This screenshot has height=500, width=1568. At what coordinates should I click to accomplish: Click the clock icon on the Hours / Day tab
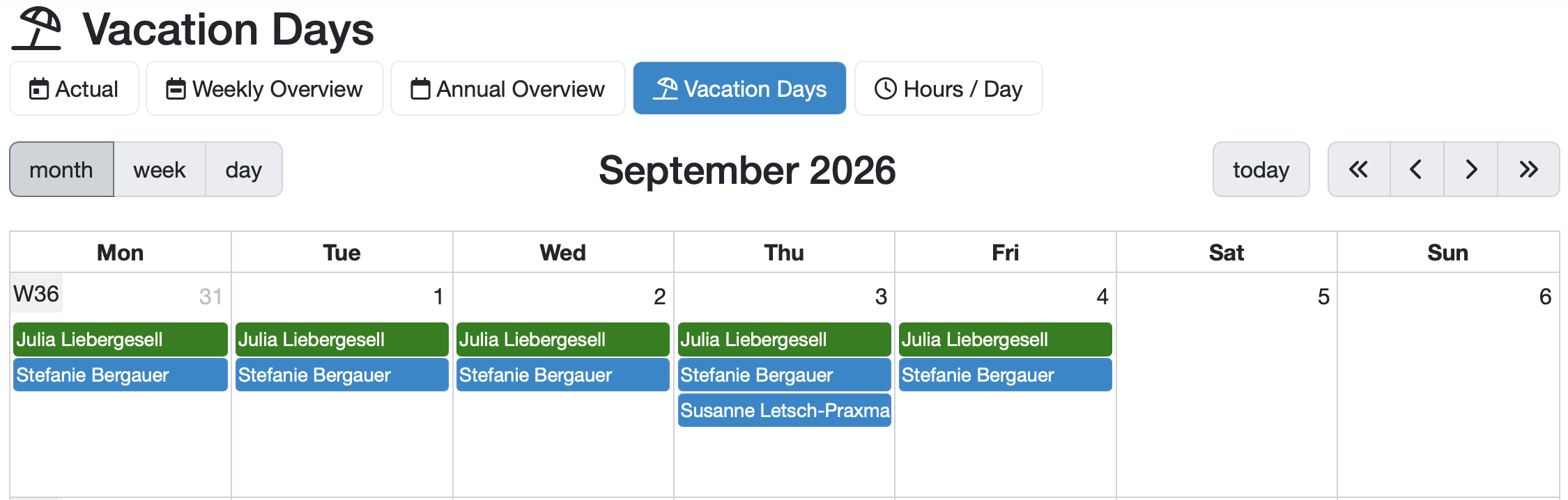886,88
